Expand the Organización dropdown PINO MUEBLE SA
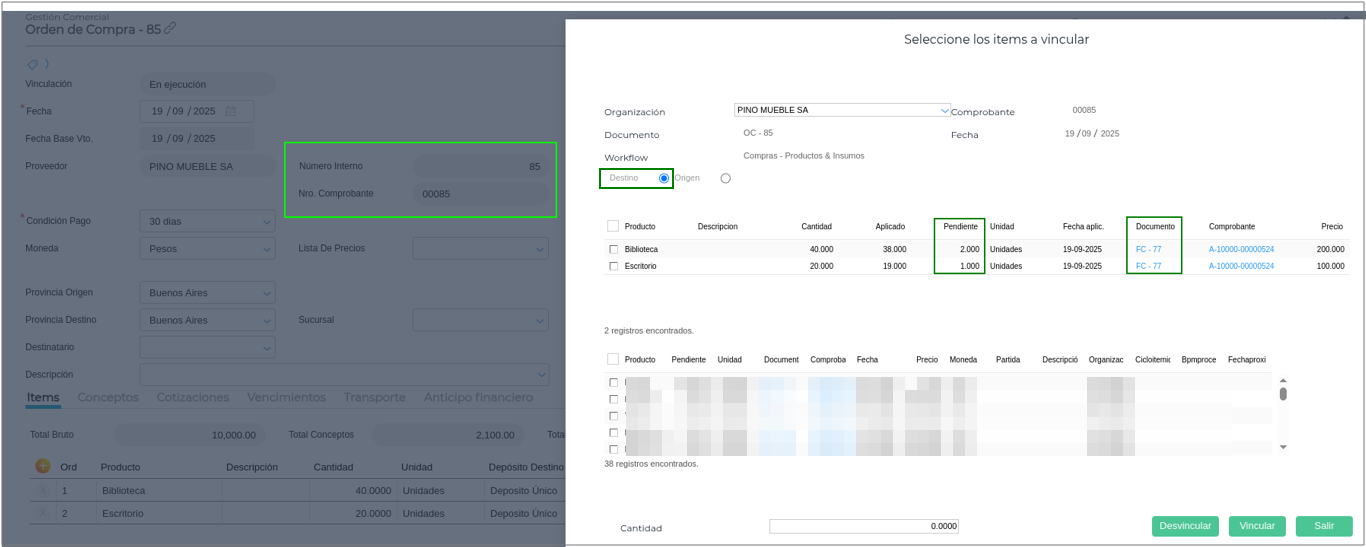The height and width of the screenshot is (547, 1366). (944, 110)
